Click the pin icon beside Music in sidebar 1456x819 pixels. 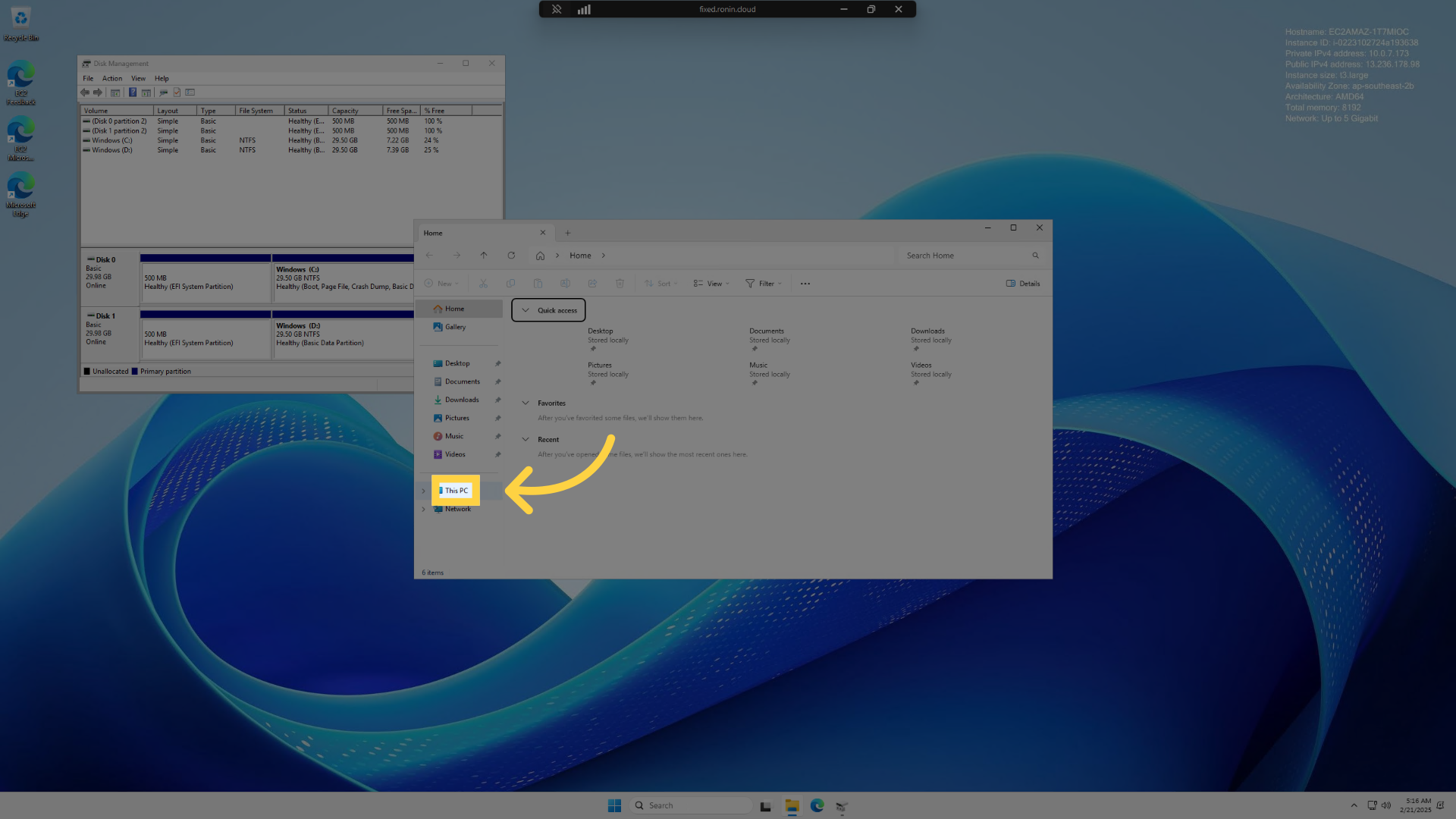click(x=497, y=436)
